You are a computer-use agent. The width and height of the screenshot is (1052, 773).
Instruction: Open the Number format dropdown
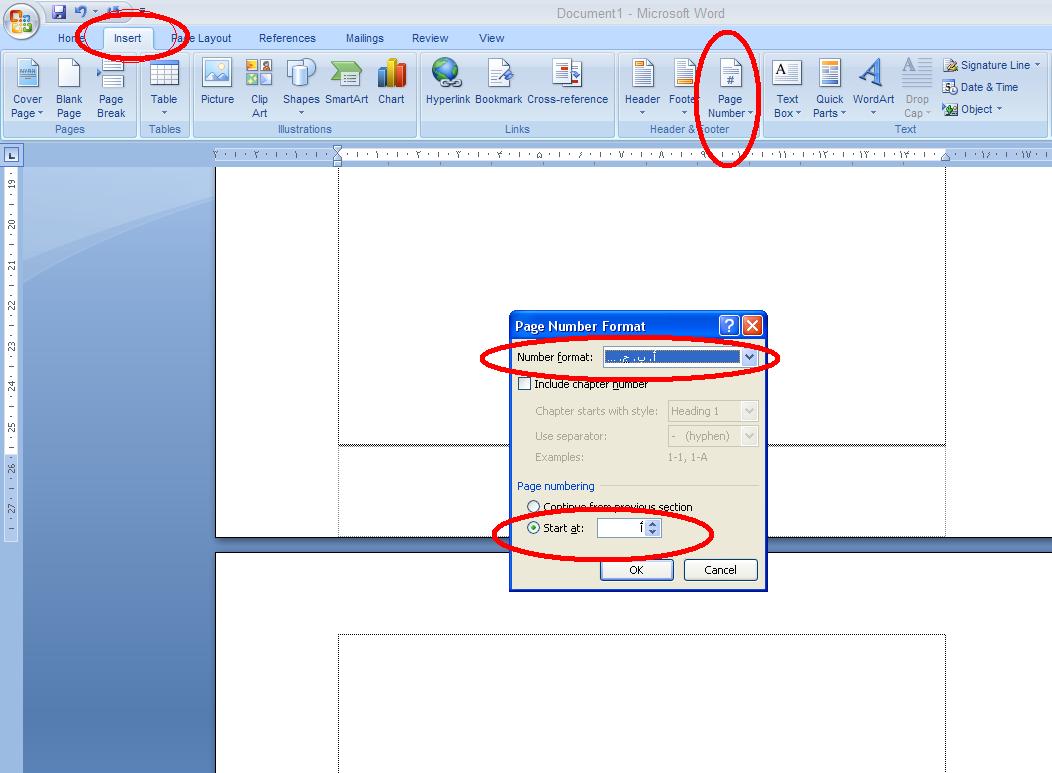coord(749,358)
